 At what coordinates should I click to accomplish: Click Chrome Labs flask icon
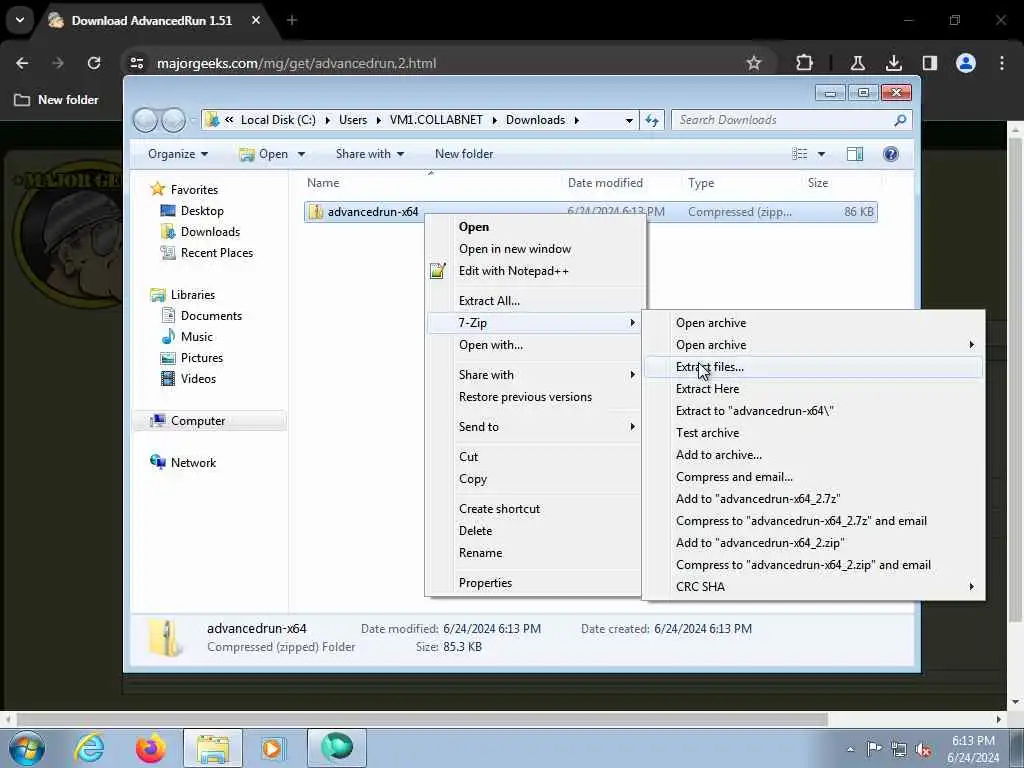pyautogui.click(x=857, y=63)
